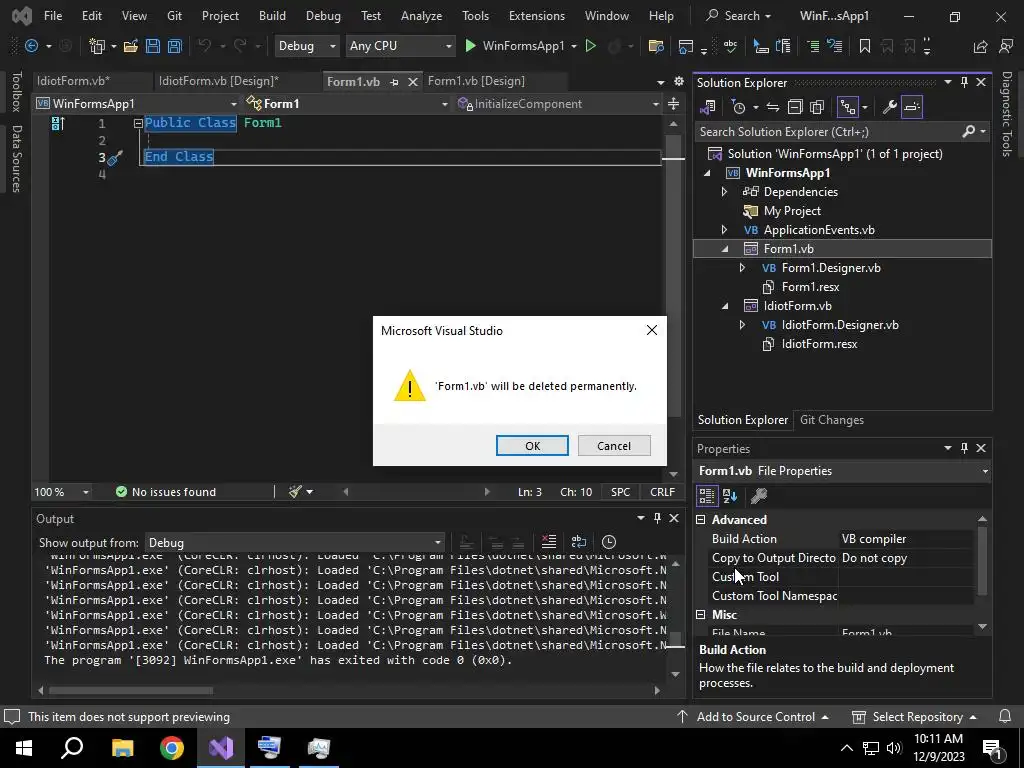Click Solution Explorer's Sync with Active Document icon
The width and height of the screenshot is (1024, 768).
(773, 107)
